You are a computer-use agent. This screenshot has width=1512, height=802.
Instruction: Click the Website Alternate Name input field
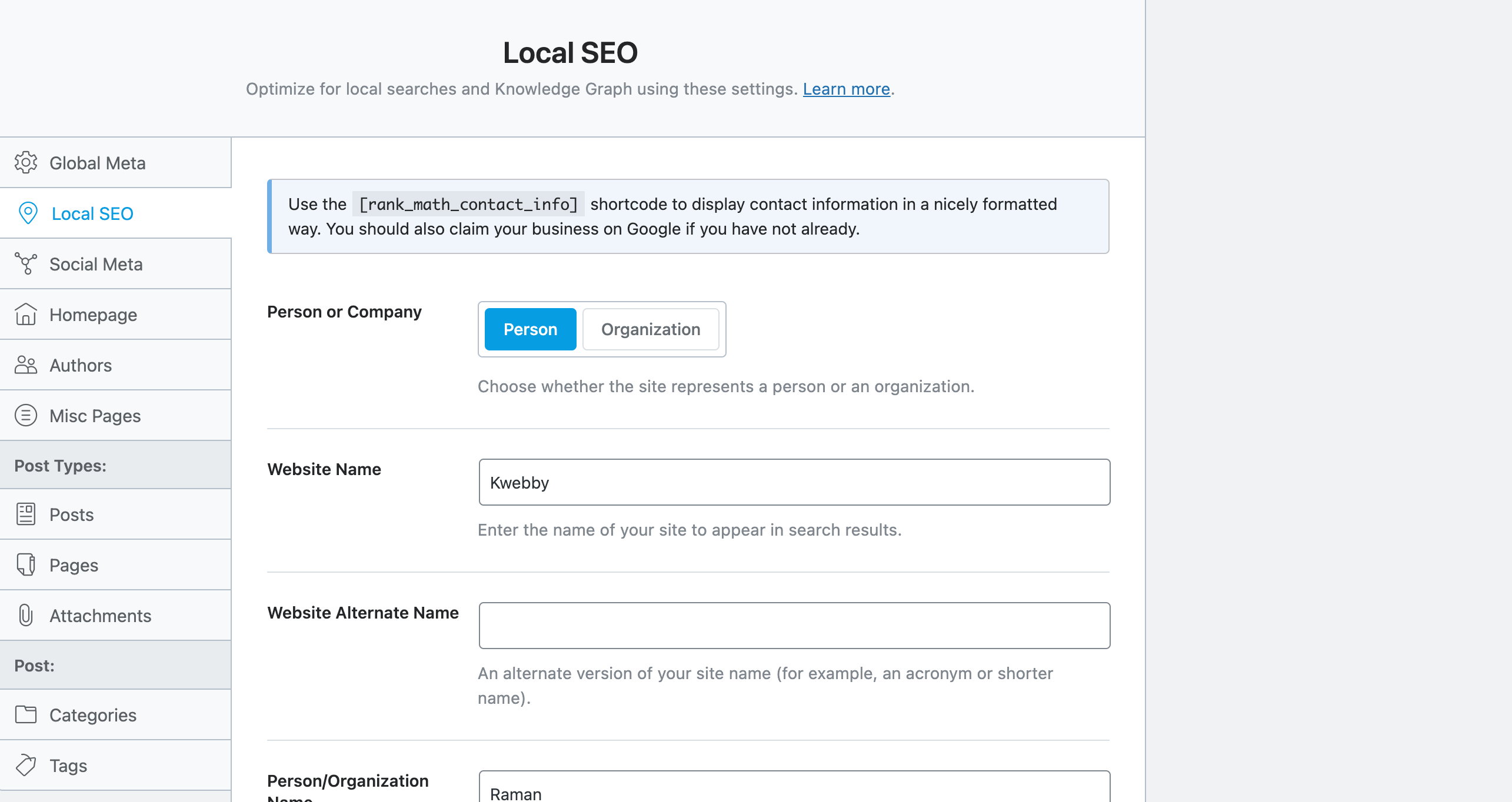tap(794, 626)
